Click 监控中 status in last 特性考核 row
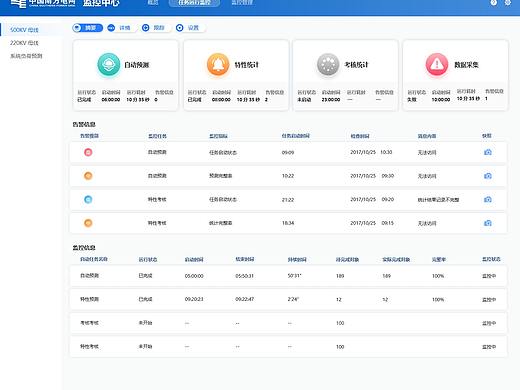Image resolution: width=520 pixels, height=390 pixels. pos(489,347)
